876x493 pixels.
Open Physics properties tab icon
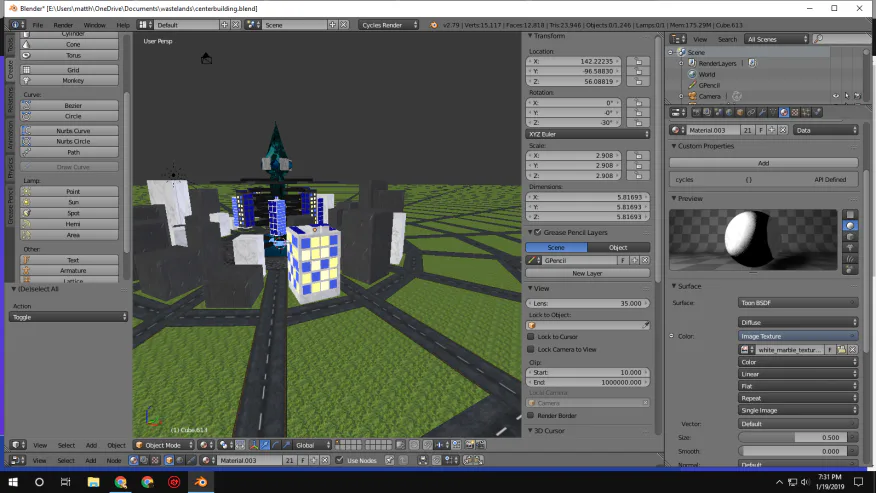(x=817, y=112)
